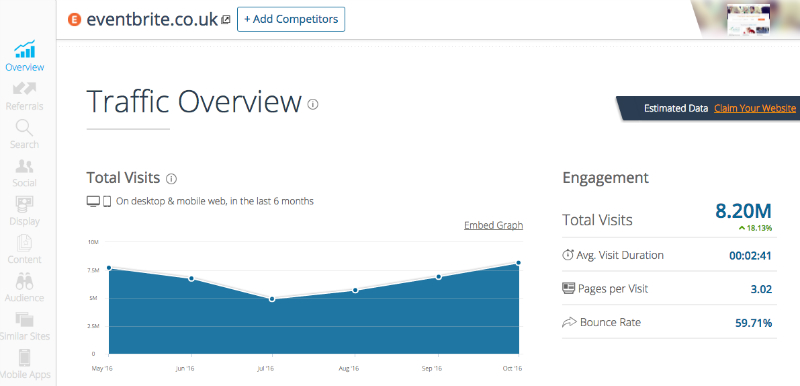
Task: Open the Referrals arrows icon
Action: coord(24,89)
